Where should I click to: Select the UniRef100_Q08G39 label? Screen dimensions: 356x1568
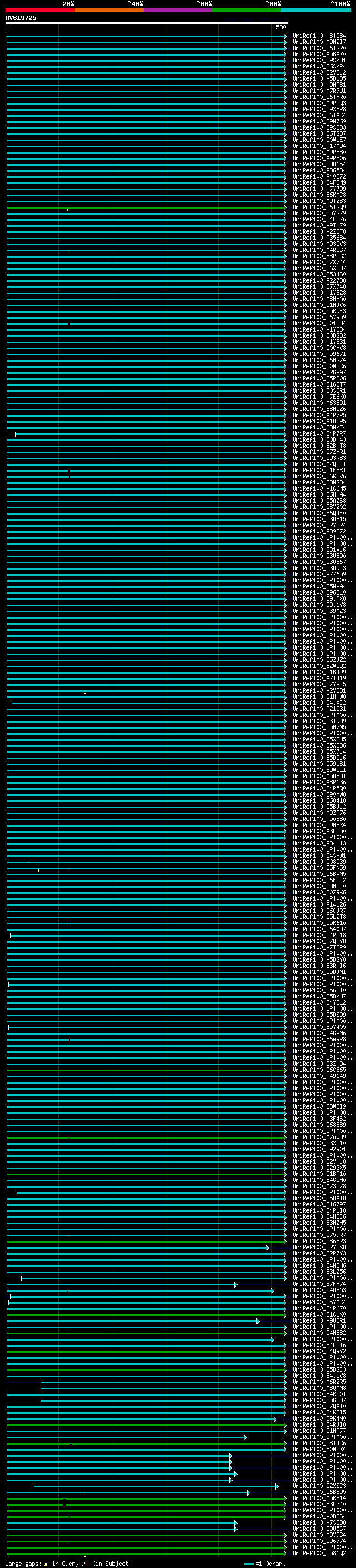pos(319,862)
